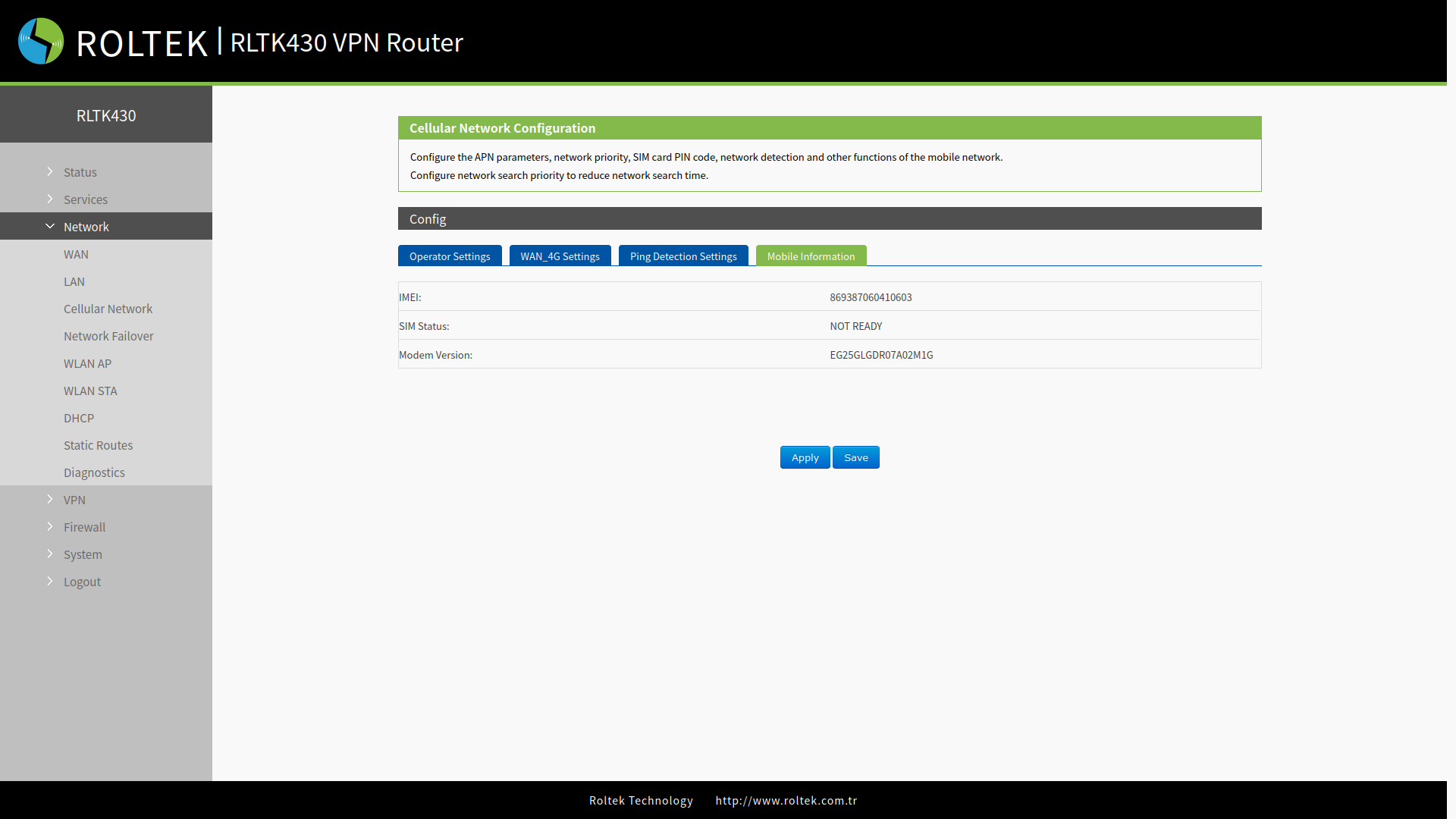
Task: Expand the System menu chevron
Action: point(50,554)
